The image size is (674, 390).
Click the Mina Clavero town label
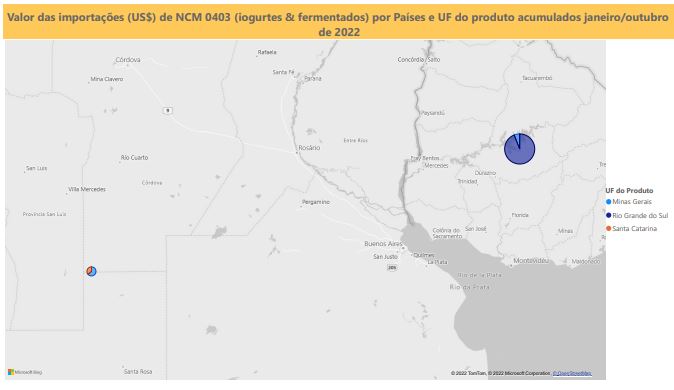107,79
